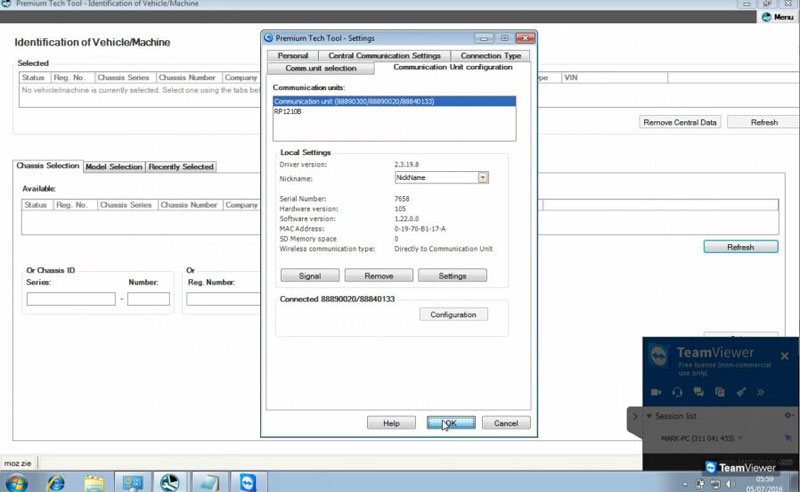Cancel the Settings dialog
Viewport: 800px width, 492px height.
pyautogui.click(x=506, y=423)
